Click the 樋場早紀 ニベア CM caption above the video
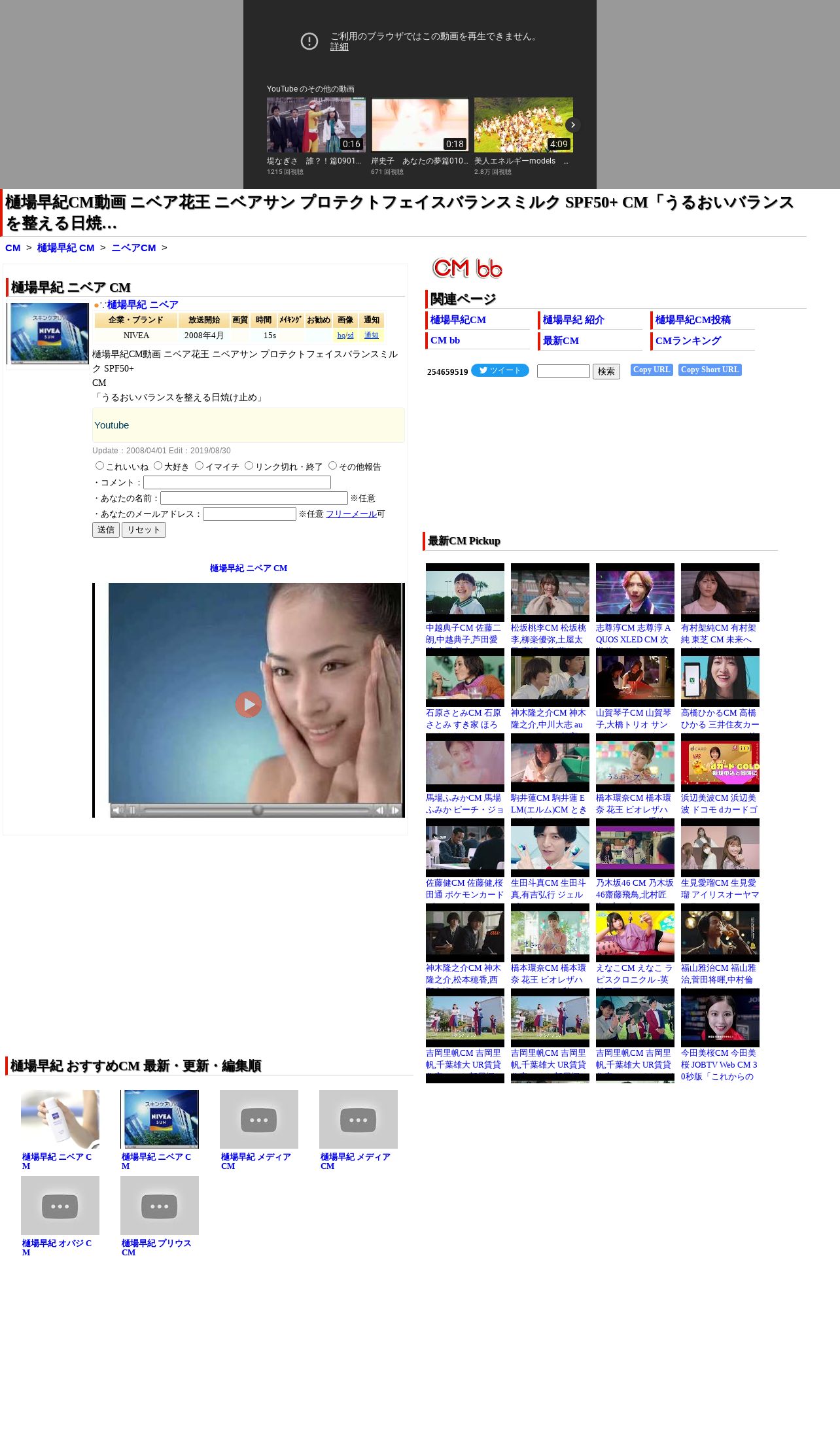This screenshot has height=1447, width=840. coord(249,568)
